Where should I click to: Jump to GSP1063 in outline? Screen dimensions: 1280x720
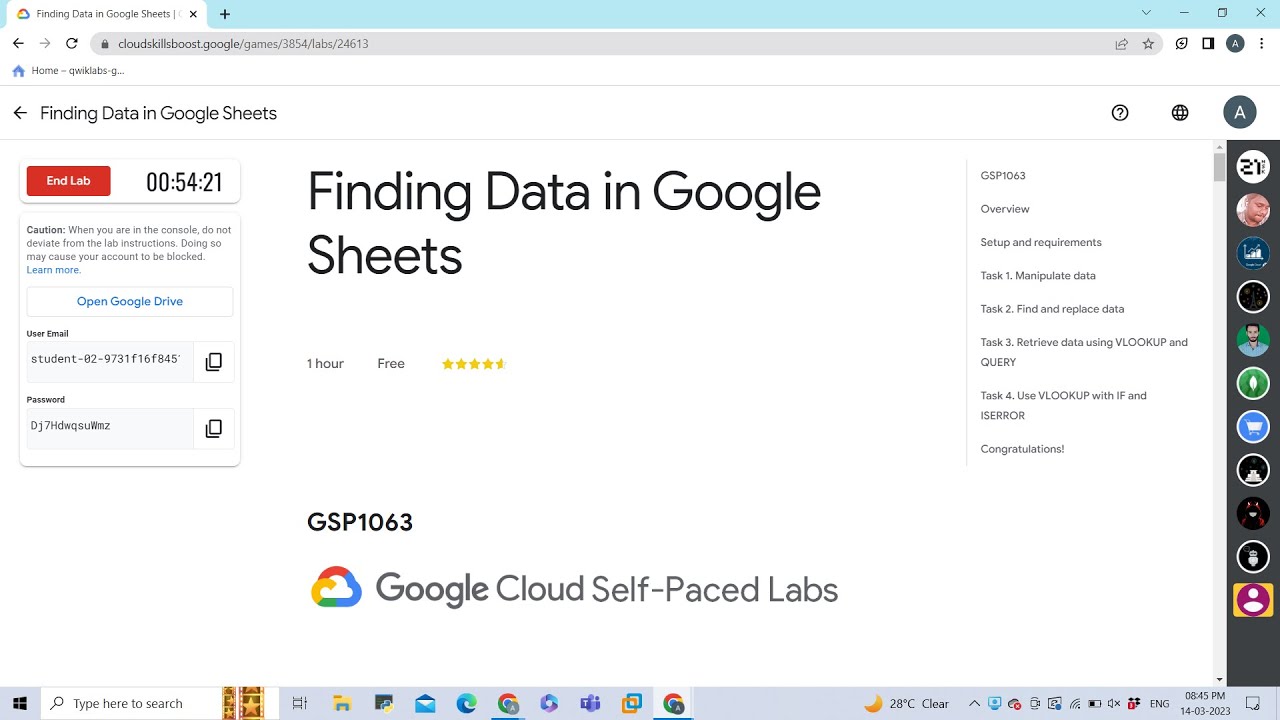1003,175
